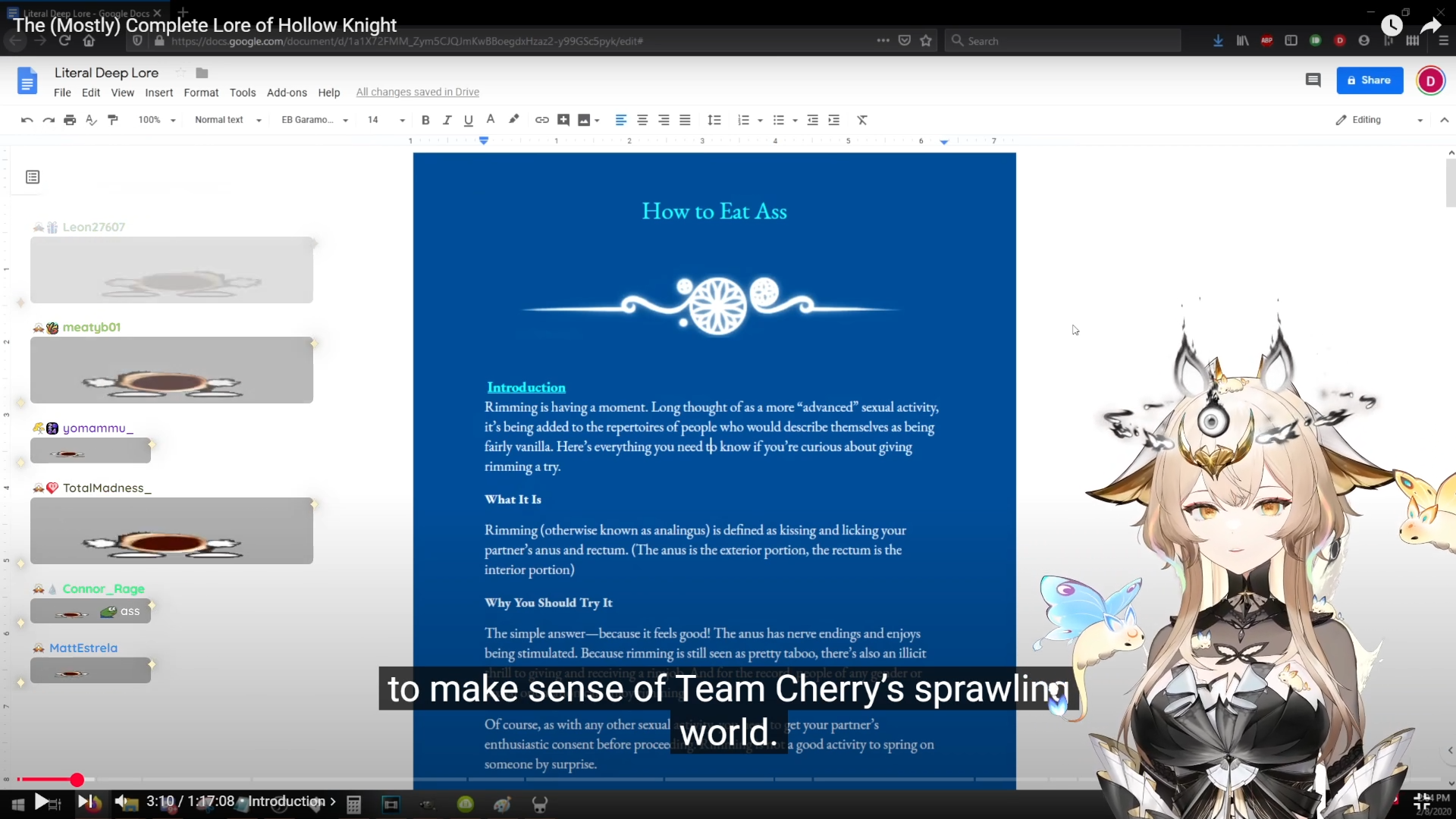This screenshot has width=1456, height=819.
Task: Open the Google account avatar D
Action: tap(1430, 80)
